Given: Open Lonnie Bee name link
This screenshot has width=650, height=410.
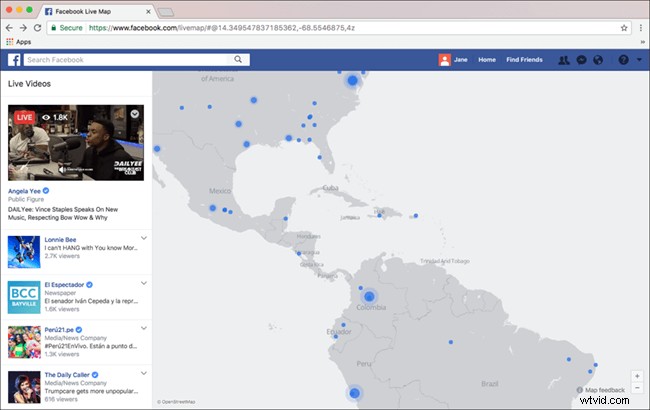Looking at the screenshot, I should (x=60, y=240).
